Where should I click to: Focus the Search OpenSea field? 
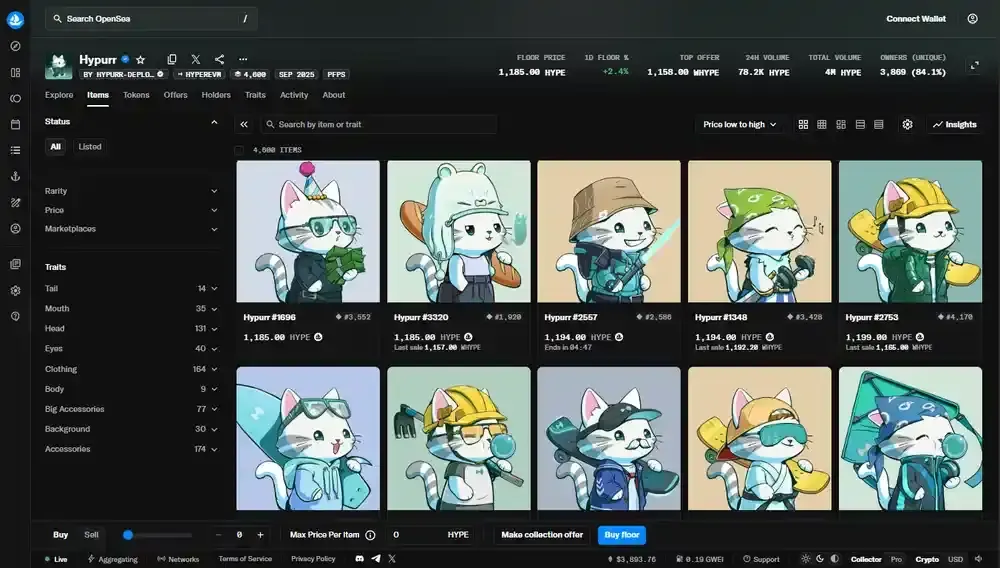coord(151,18)
